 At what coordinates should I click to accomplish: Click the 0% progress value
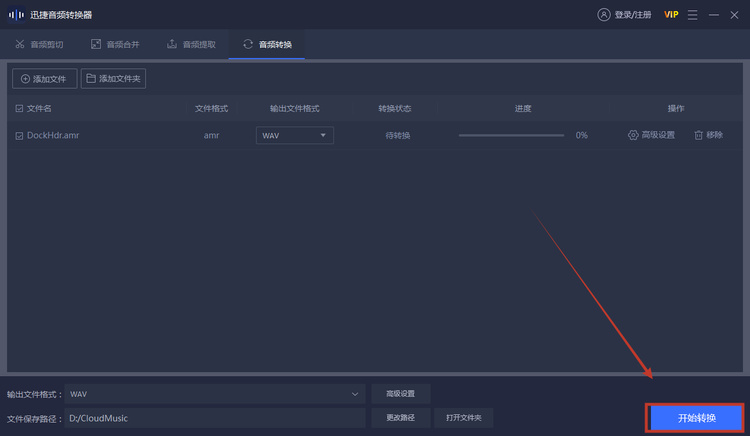click(582, 135)
